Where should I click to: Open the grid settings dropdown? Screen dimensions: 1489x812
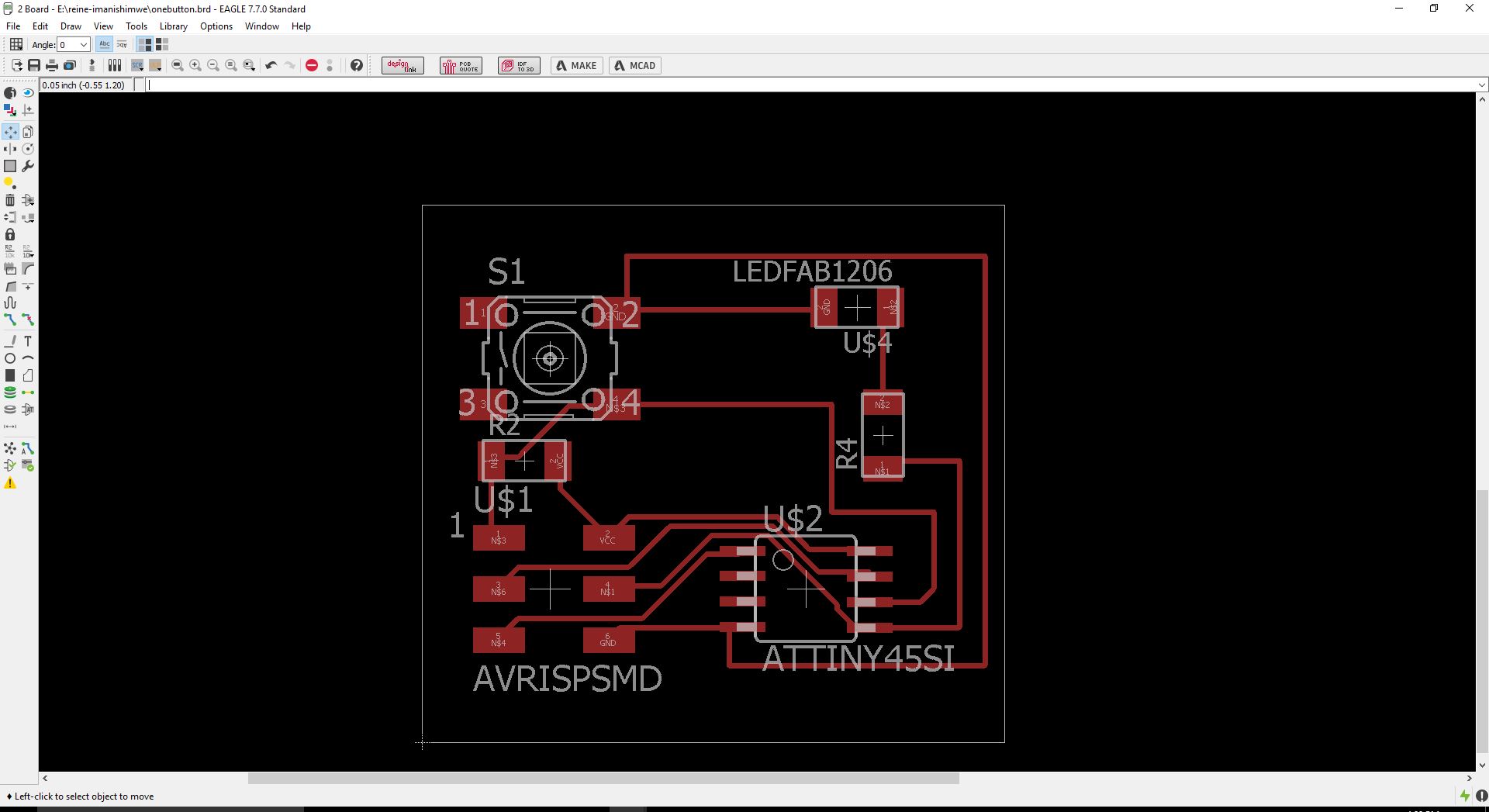[x=16, y=44]
